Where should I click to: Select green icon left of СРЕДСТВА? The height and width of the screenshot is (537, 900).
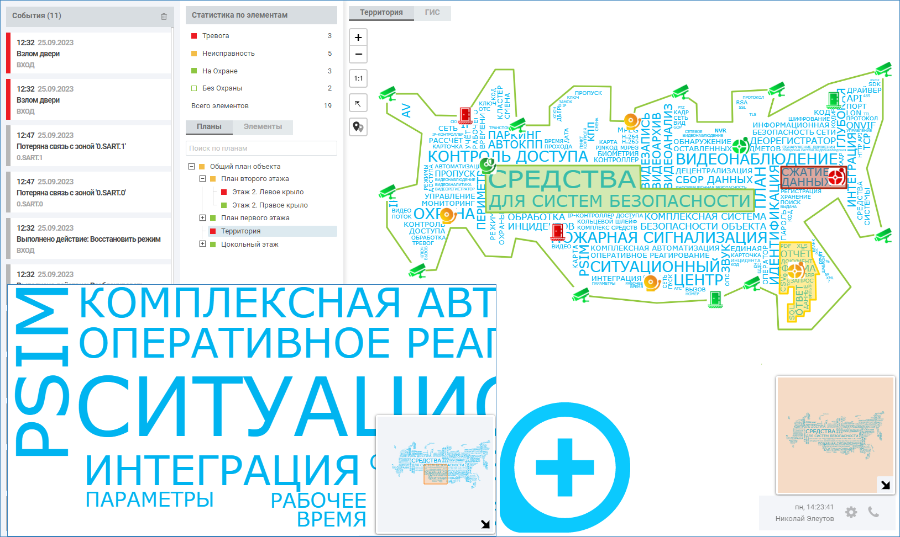488,166
